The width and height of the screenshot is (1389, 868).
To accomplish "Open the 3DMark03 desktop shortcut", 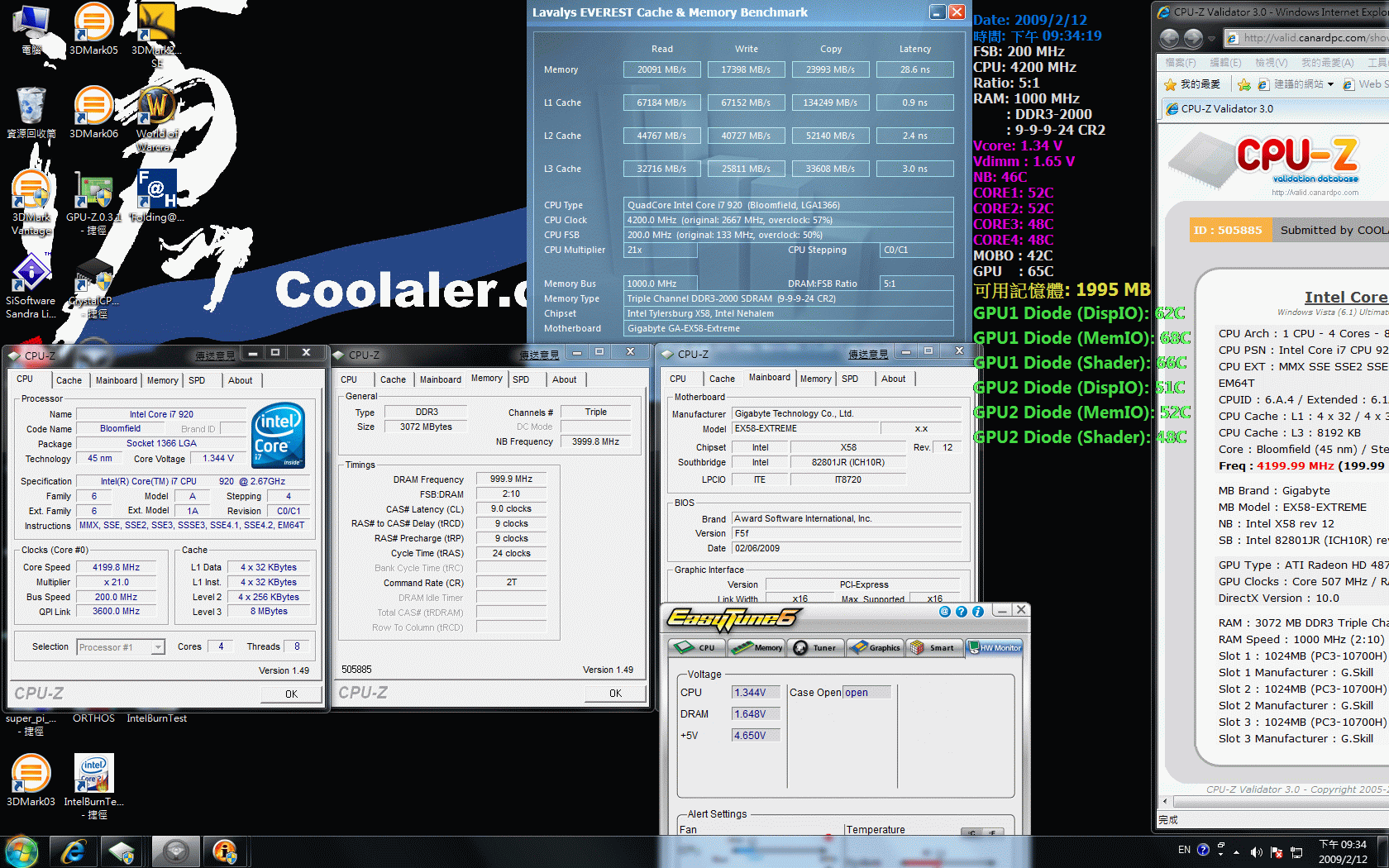I will (x=31, y=780).
